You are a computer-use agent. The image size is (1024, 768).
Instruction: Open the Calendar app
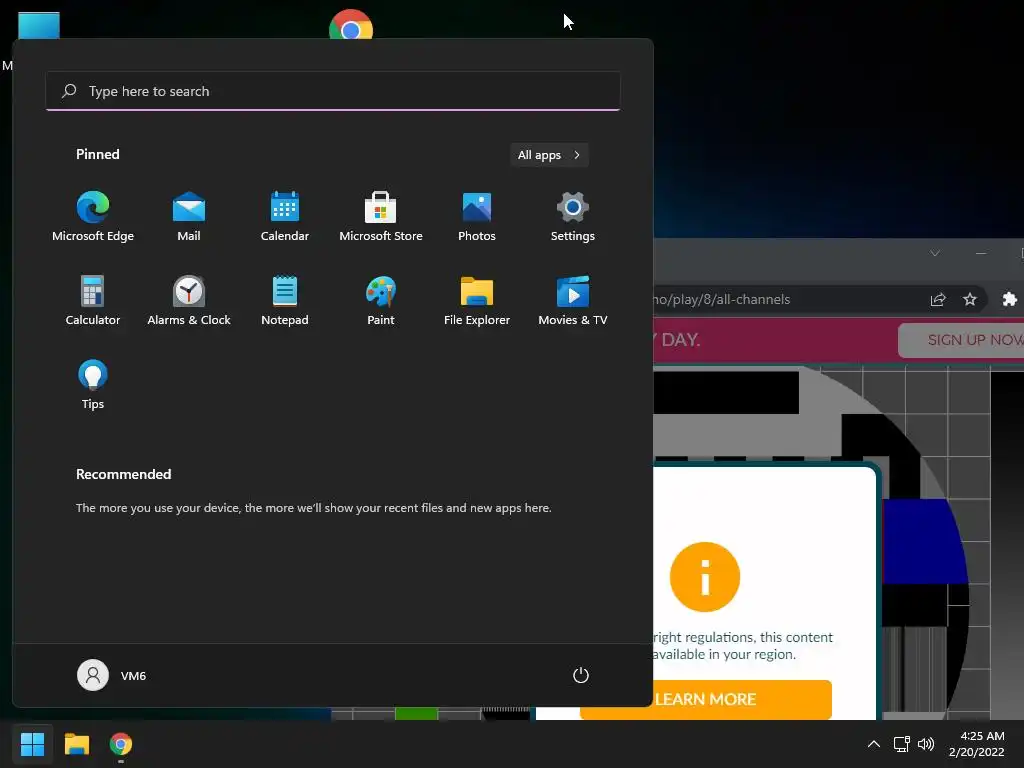click(x=285, y=217)
